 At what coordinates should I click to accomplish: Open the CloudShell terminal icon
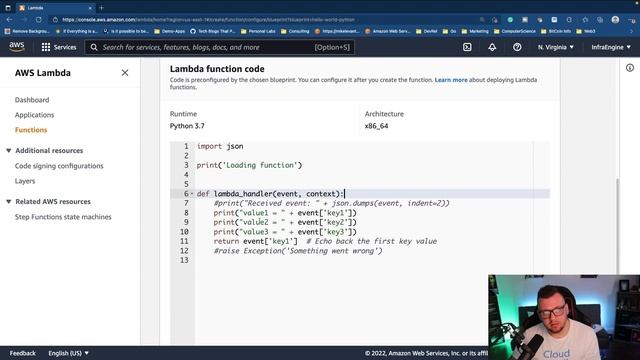[467, 47]
